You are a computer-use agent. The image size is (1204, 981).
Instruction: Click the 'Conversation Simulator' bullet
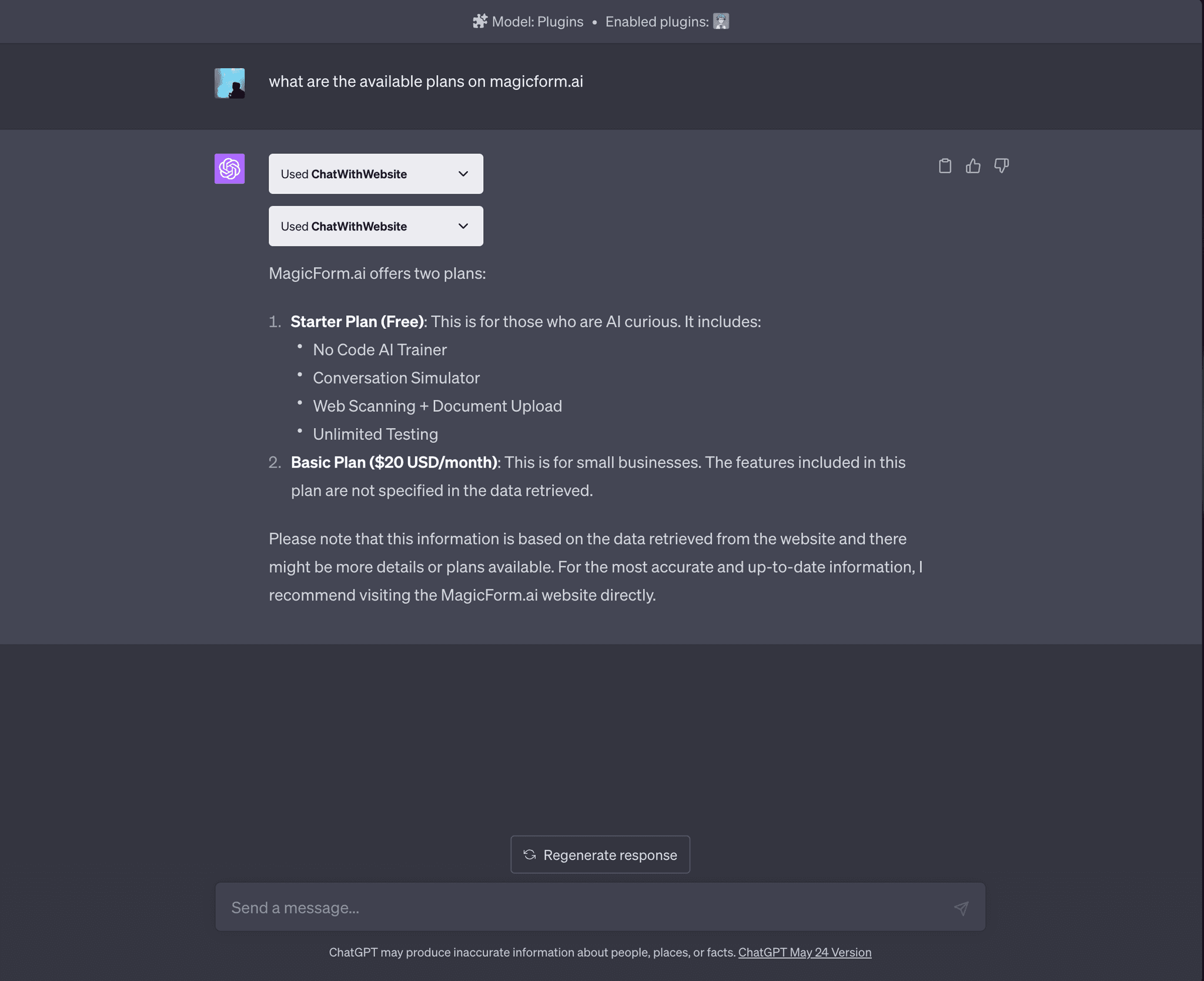(396, 378)
